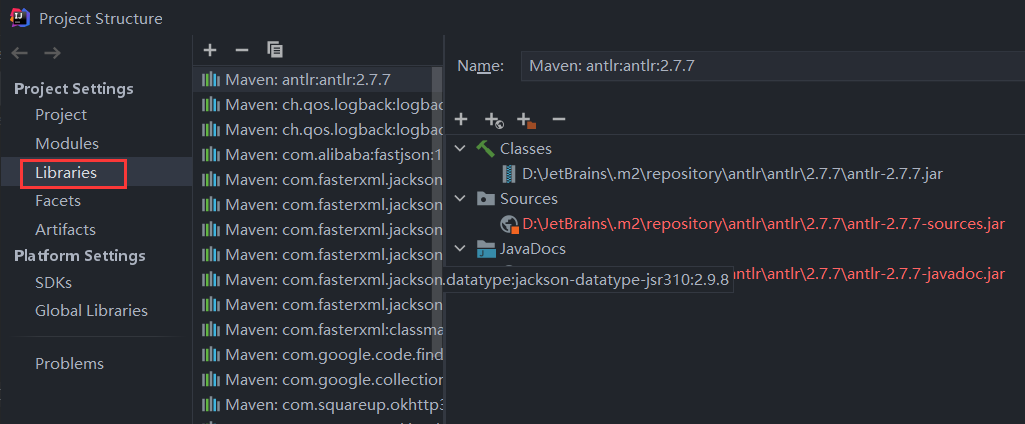Image resolution: width=1025 pixels, height=424 pixels.
Task: Remove selected root with minus icon
Action: point(558,120)
